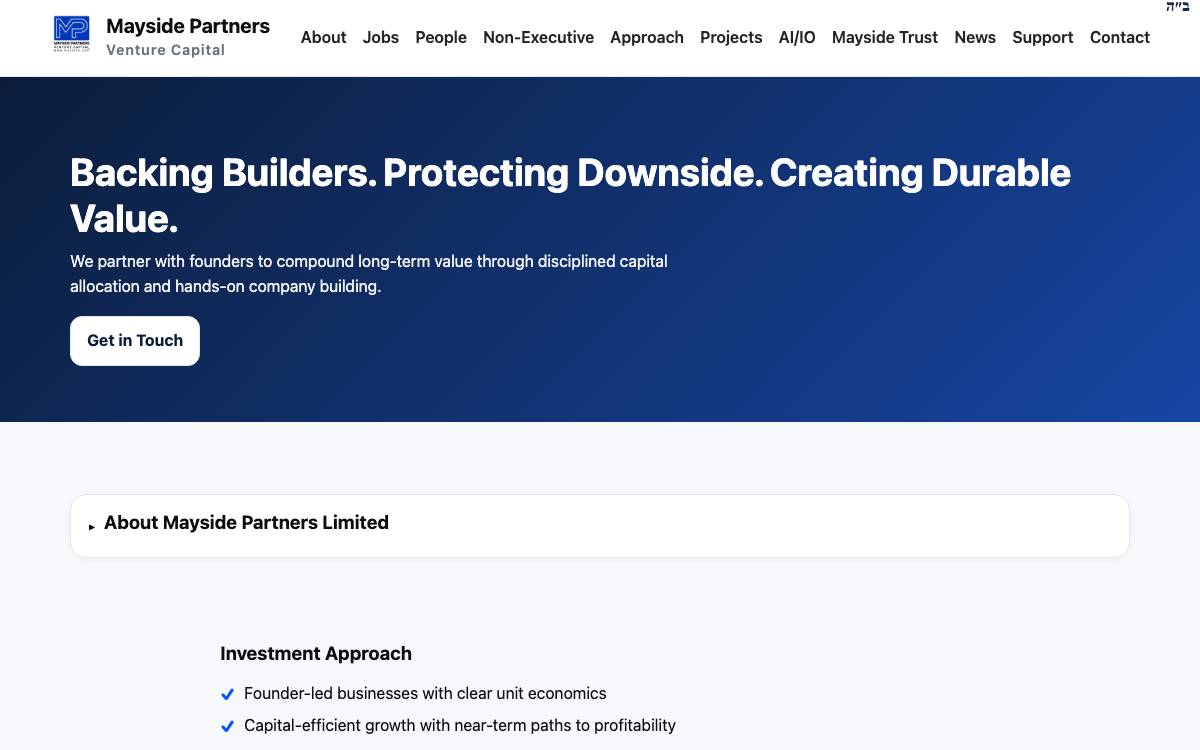Click the Get in Touch button
Viewport: 1200px width, 750px height.
(x=135, y=341)
